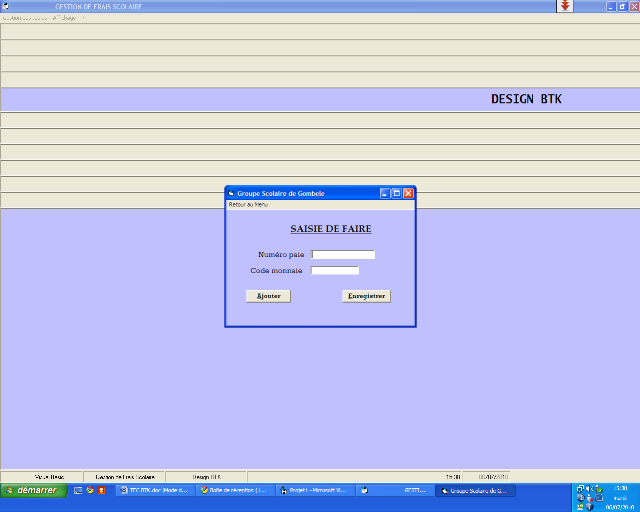Switch to TFC BTK.doc taskbar window

point(155,490)
